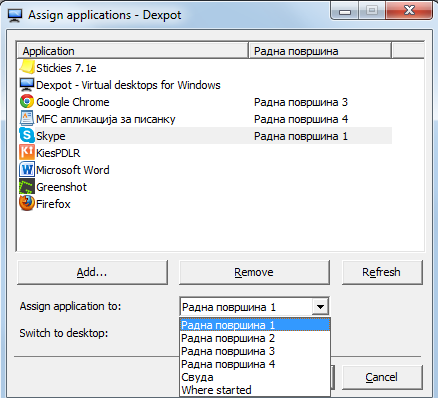Select the Where started option
This screenshot has height=398, width=438.
point(255,390)
